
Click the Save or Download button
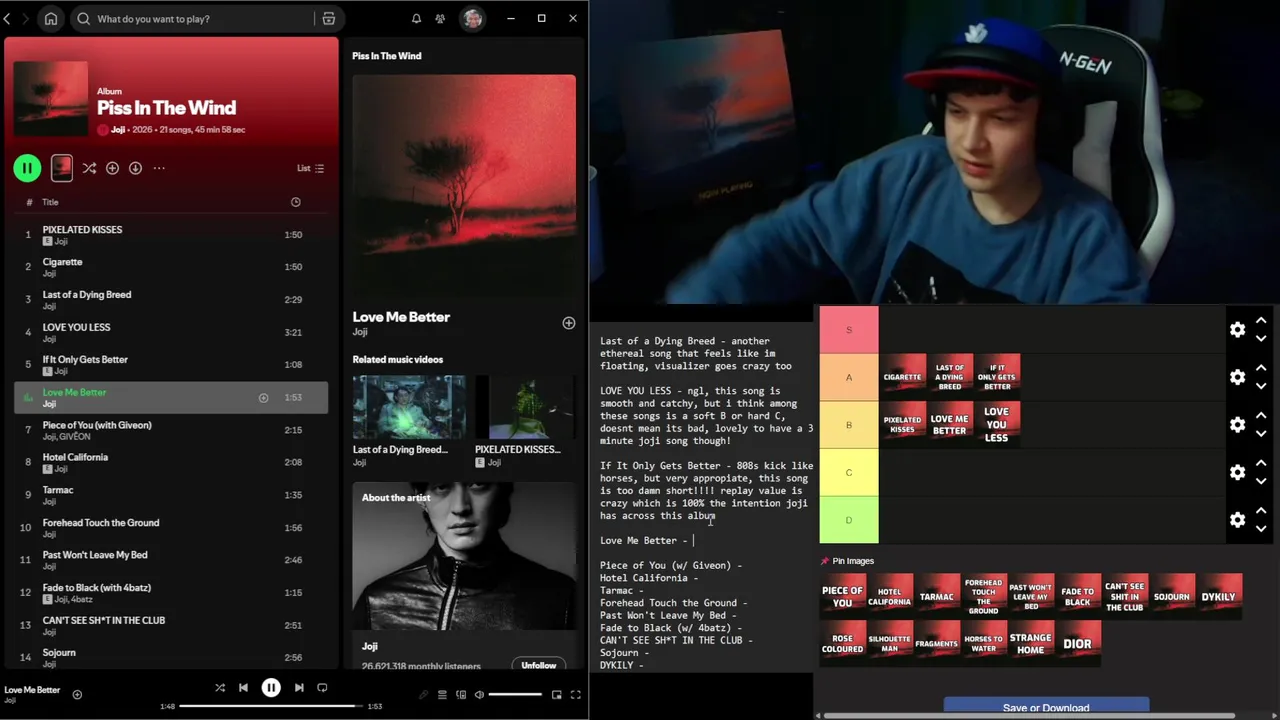1046,708
